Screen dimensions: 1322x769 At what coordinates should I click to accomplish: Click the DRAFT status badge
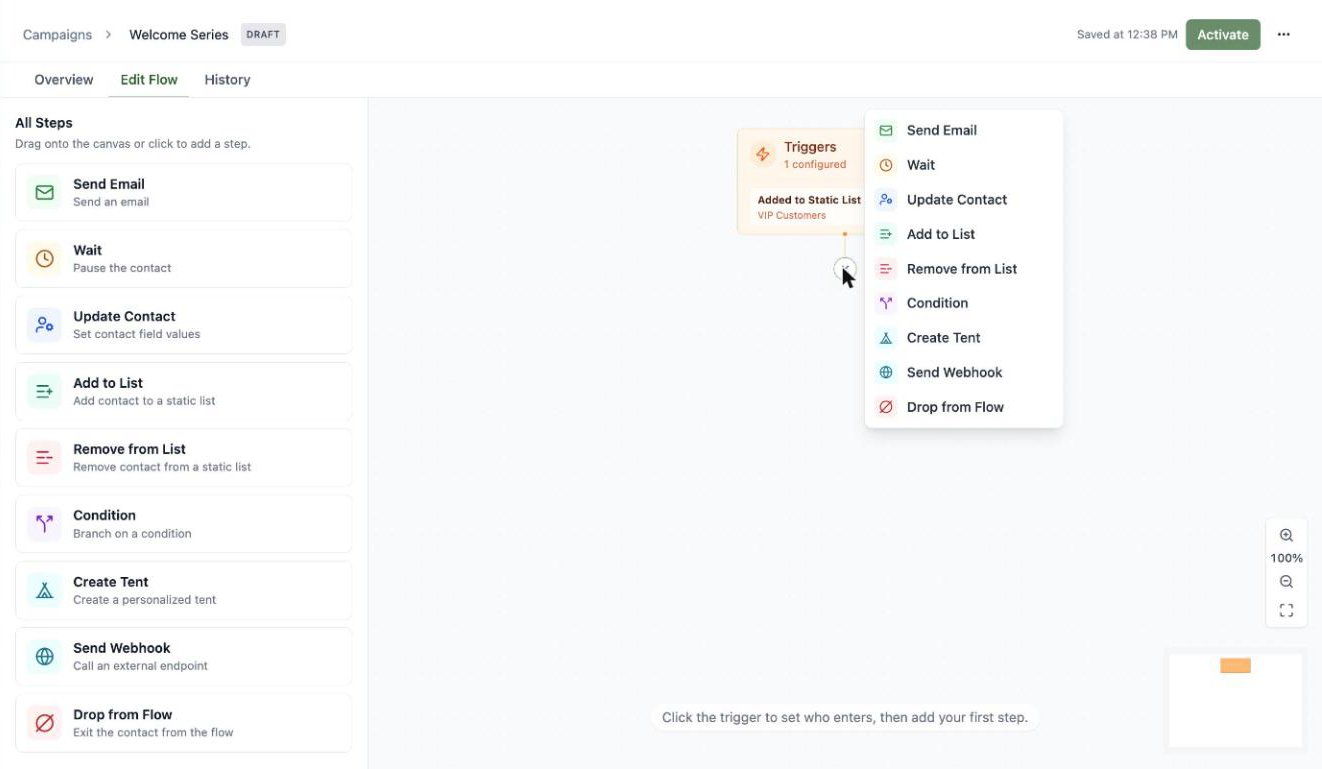(263, 34)
